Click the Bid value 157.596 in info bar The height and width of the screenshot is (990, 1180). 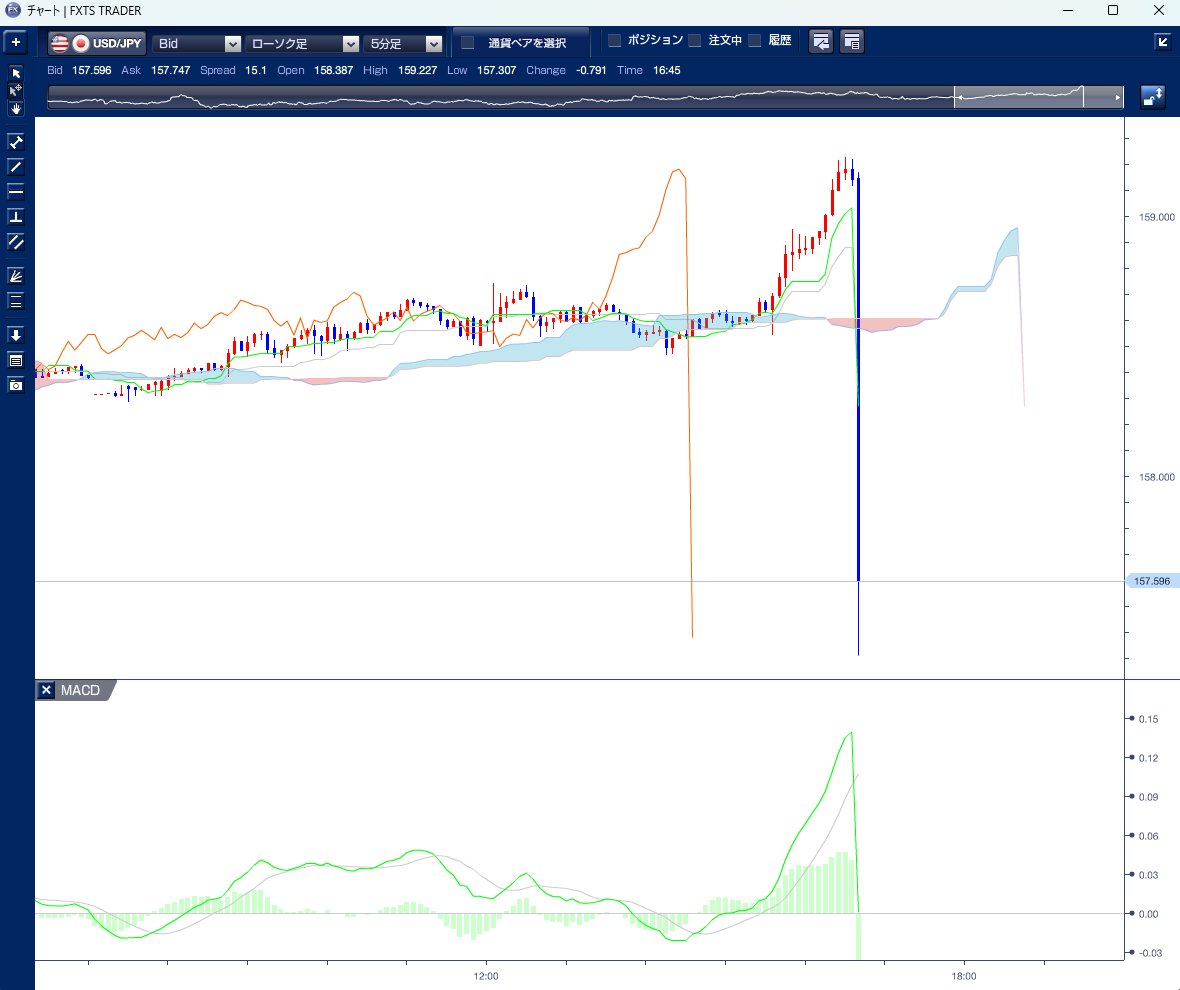tap(91, 70)
